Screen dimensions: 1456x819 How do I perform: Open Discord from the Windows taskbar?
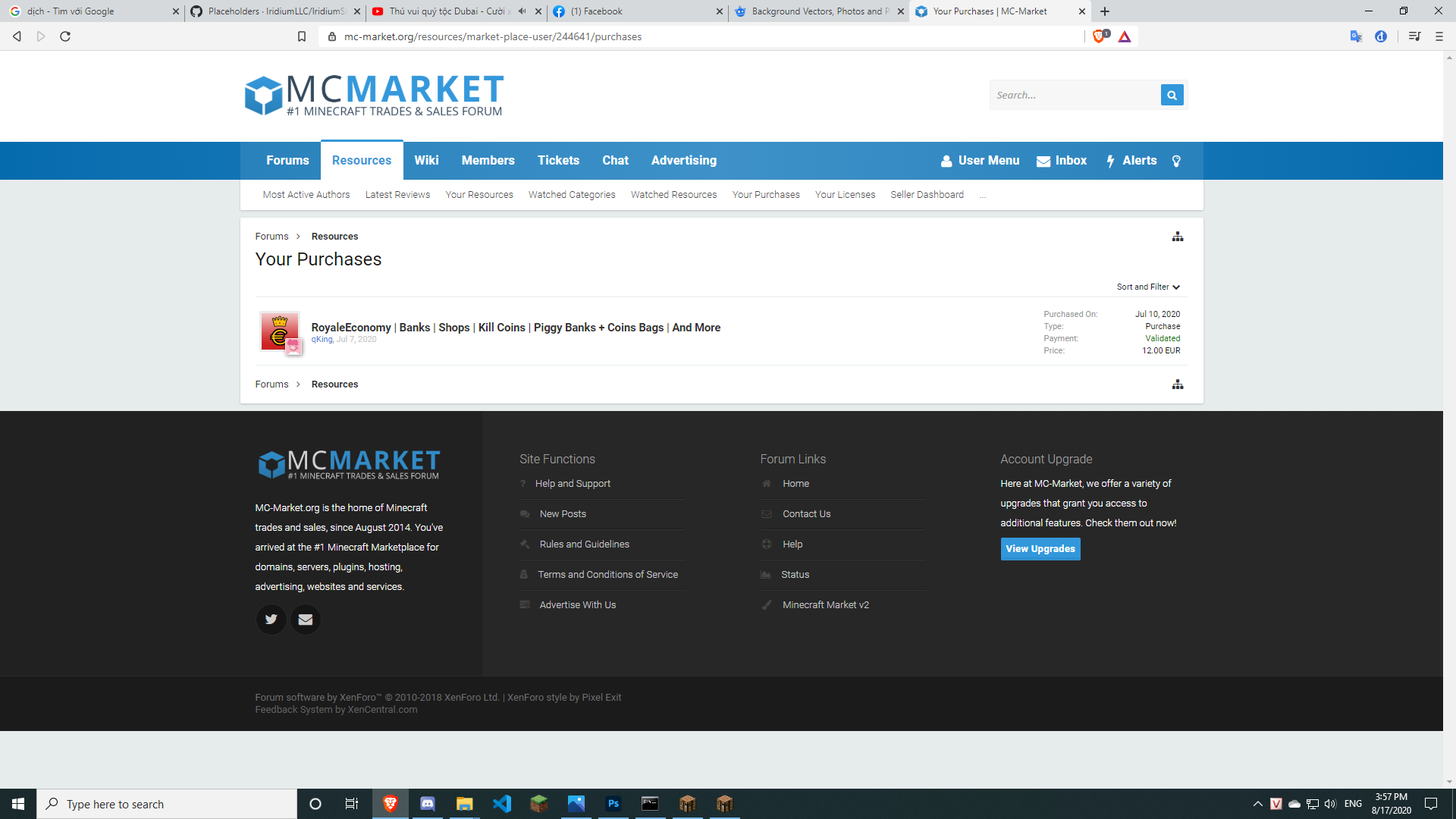tap(428, 804)
